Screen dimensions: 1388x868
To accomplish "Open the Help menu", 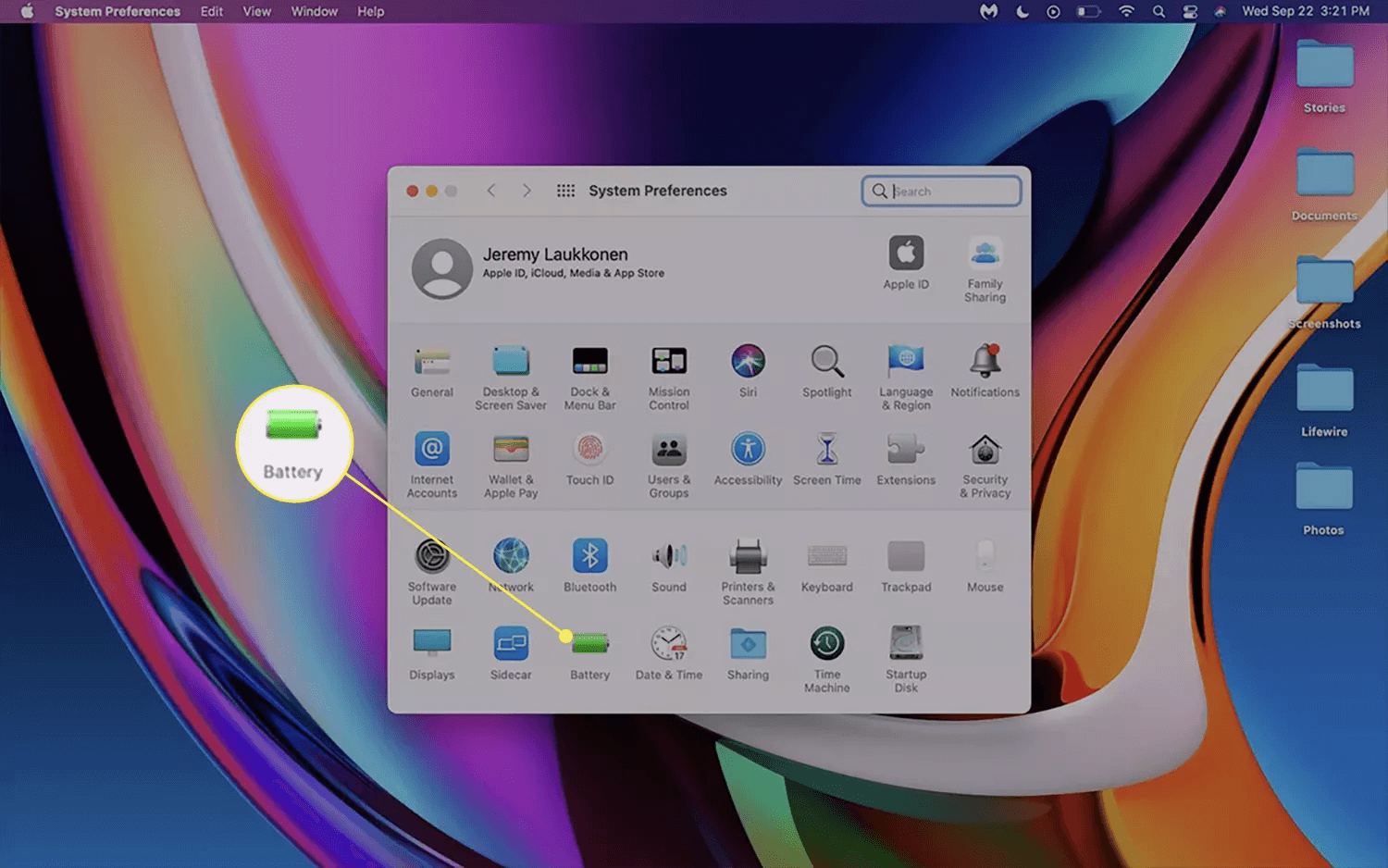I will 371,11.
